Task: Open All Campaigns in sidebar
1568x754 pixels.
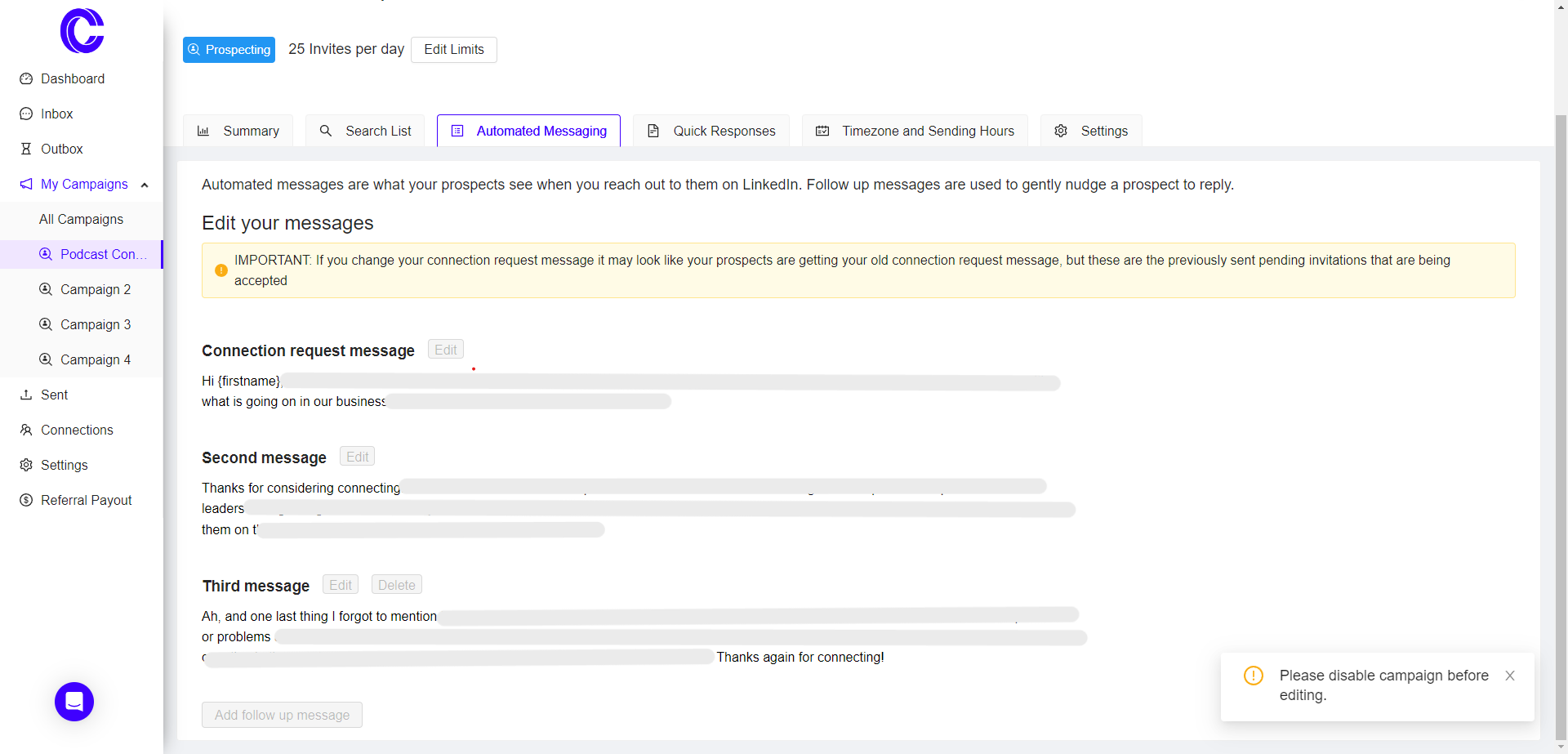Action: click(x=81, y=220)
